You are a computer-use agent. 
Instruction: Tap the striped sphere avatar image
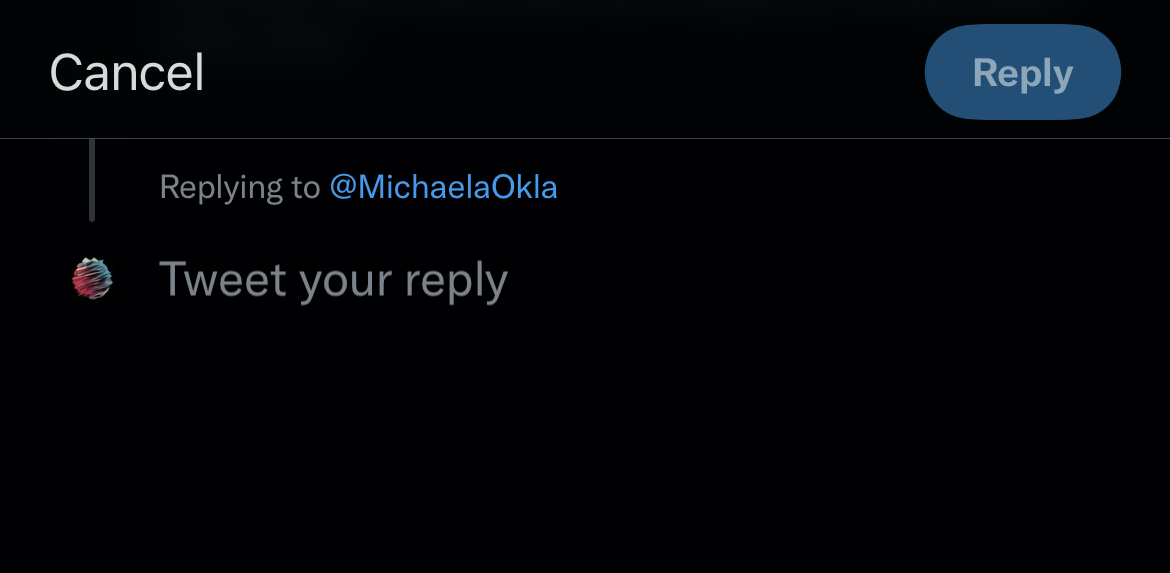92,279
